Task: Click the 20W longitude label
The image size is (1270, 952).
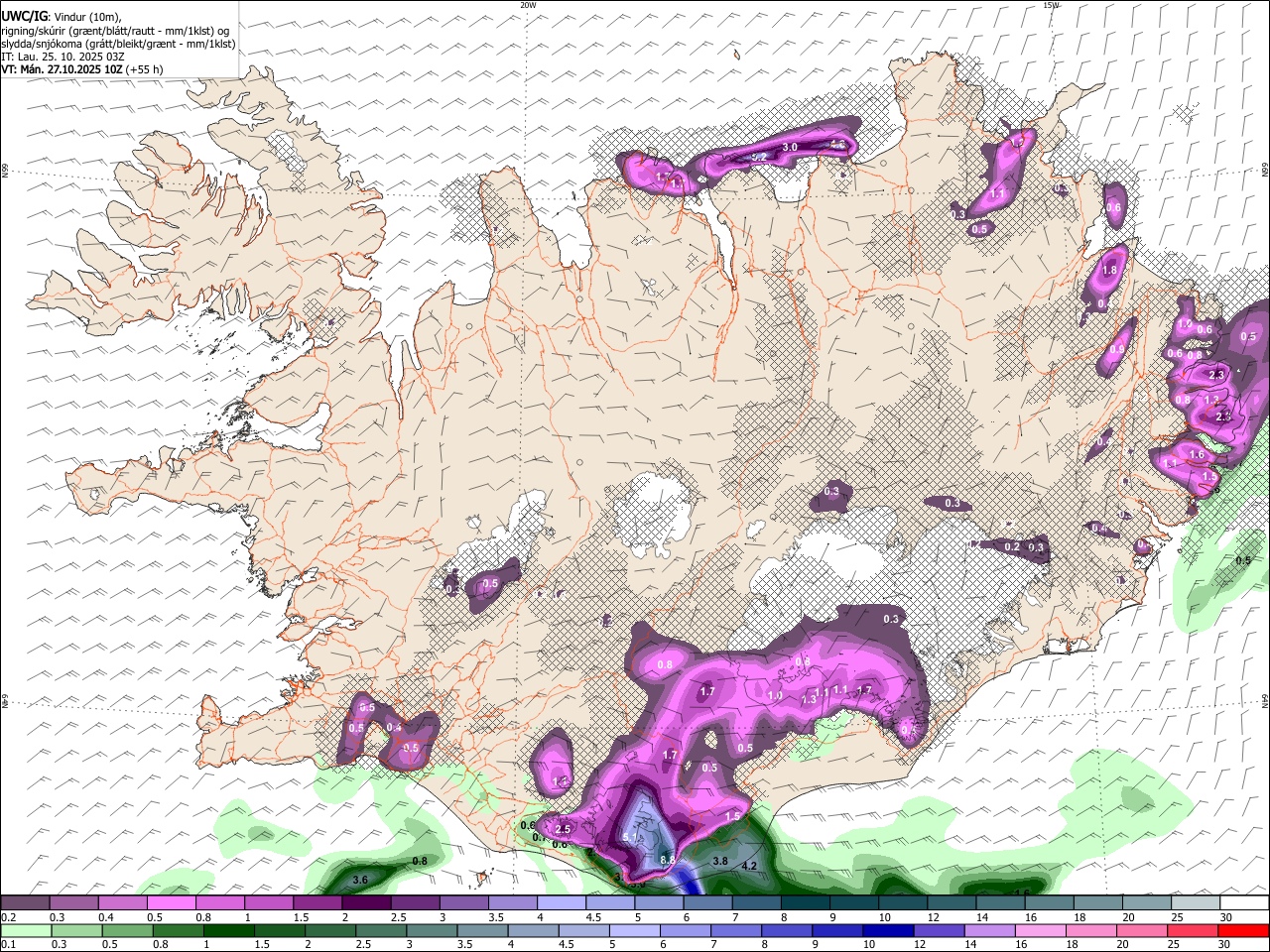Action: (528, 5)
